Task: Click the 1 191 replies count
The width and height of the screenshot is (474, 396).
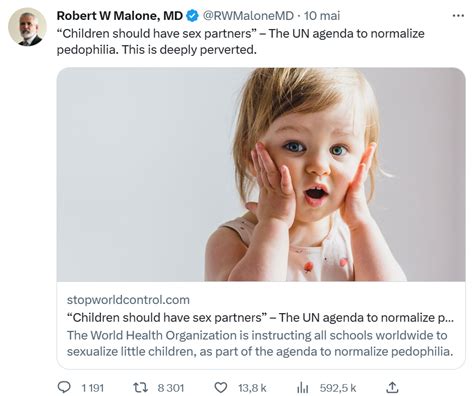Action: pos(93,388)
